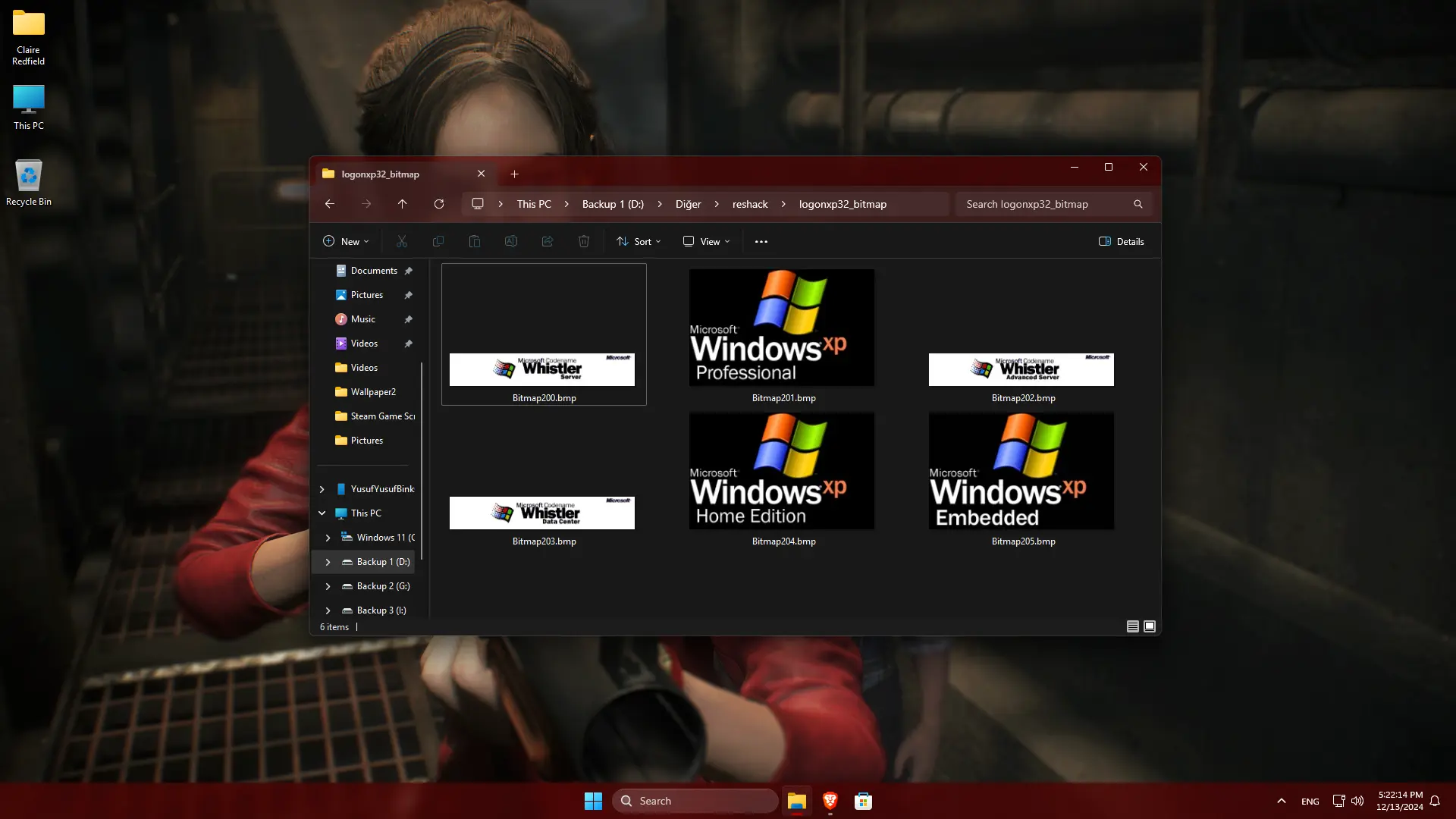Open chevron after reshack breadcrumb
This screenshot has height=819, width=1456.
tap(783, 204)
